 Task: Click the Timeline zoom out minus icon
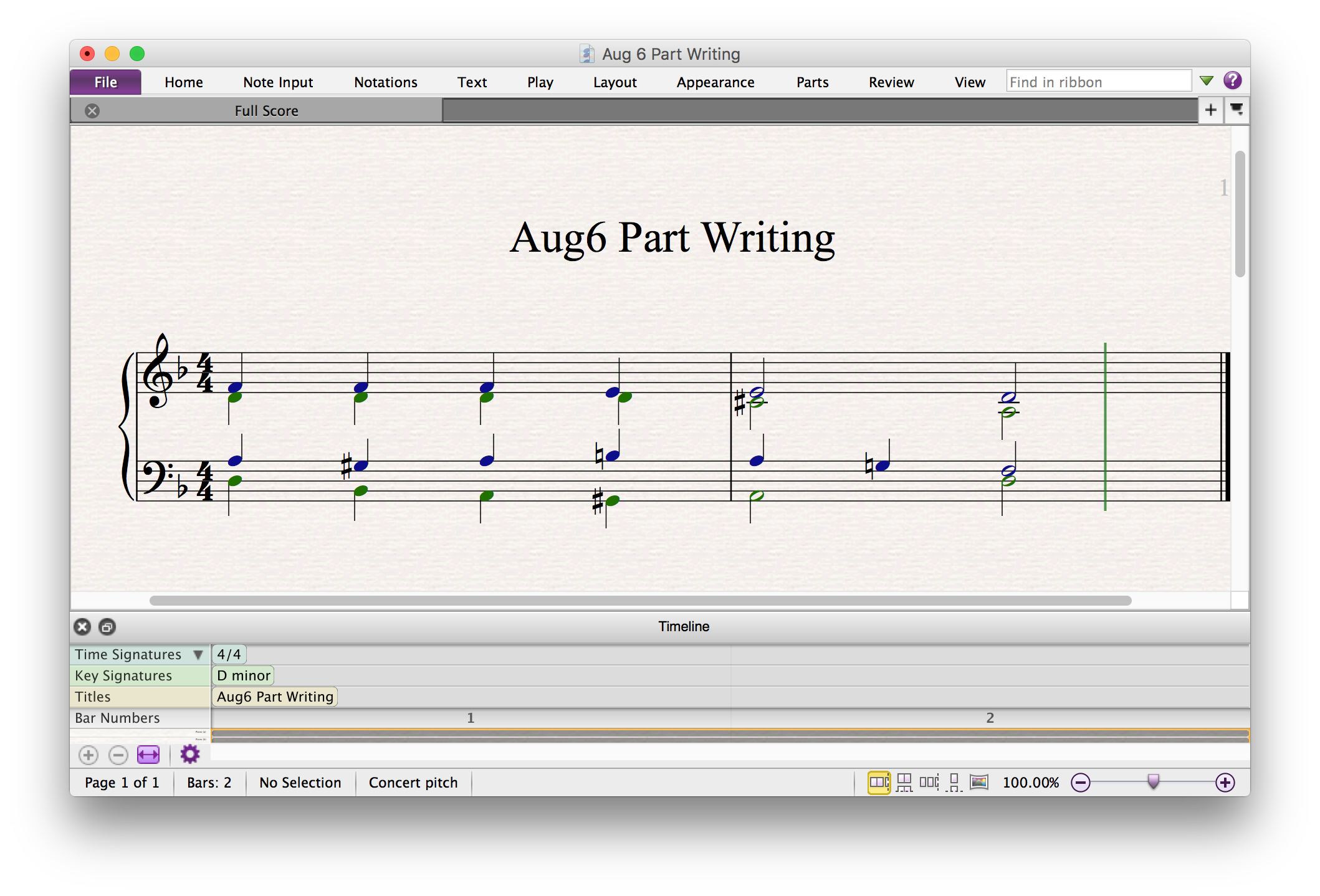(x=118, y=755)
